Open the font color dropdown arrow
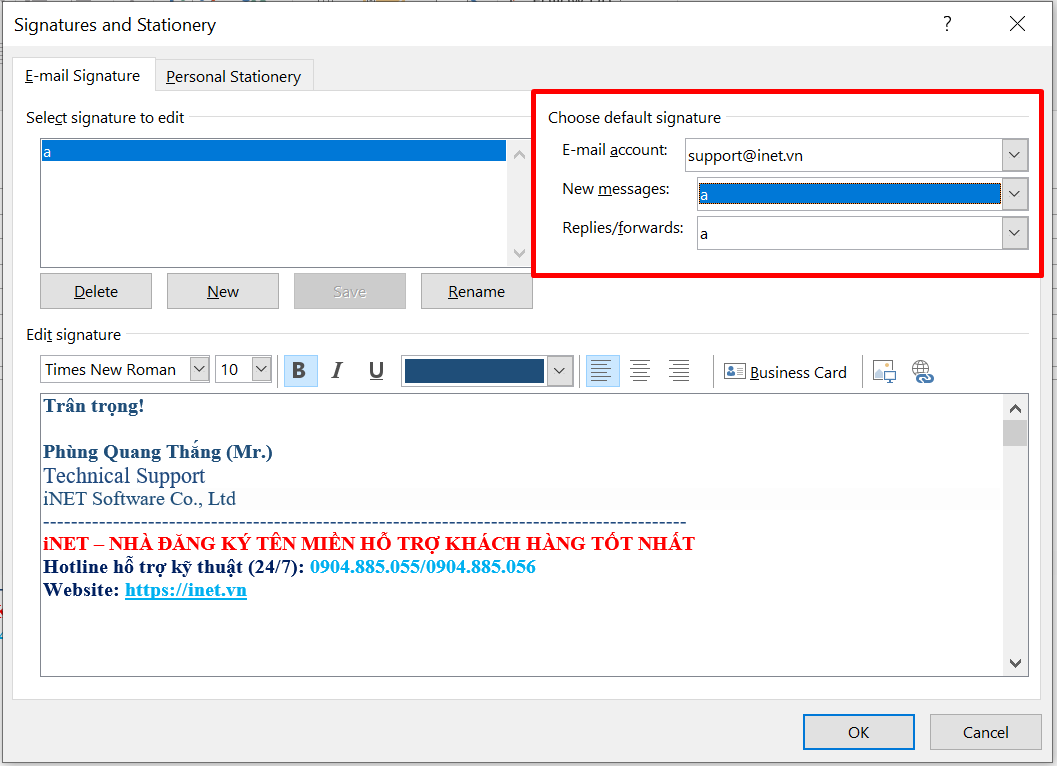The width and height of the screenshot is (1057, 766). click(x=560, y=371)
